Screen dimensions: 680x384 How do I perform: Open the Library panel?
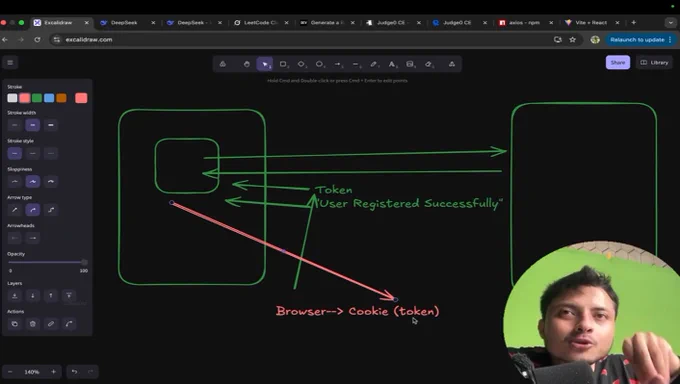tap(654, 62)
